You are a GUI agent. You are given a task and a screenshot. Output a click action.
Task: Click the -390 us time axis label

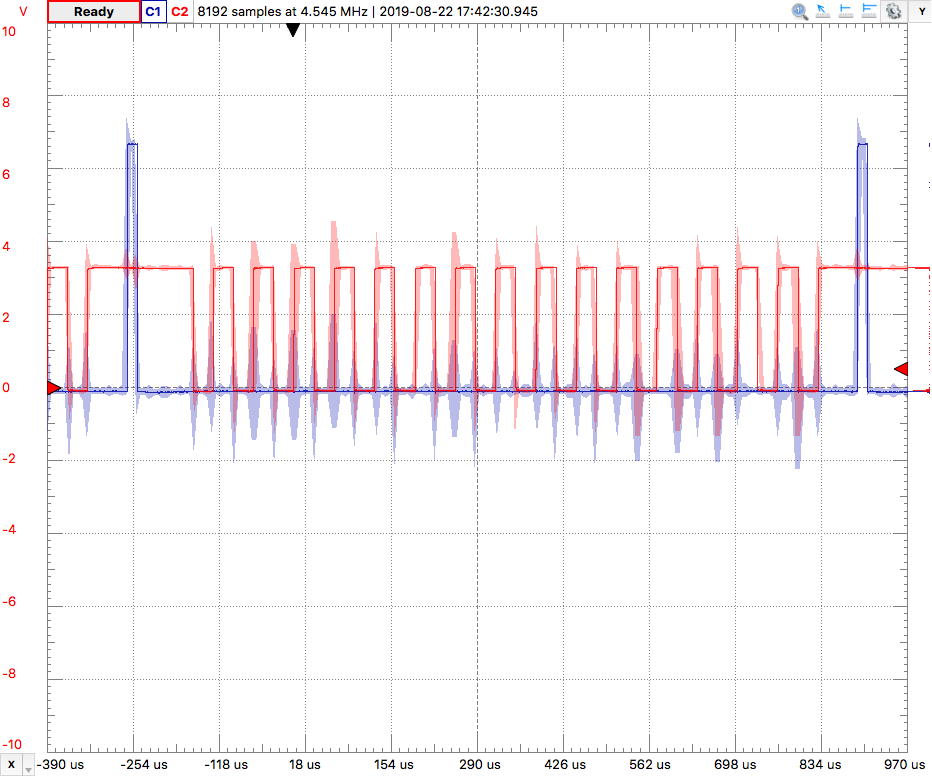[60, 765]
